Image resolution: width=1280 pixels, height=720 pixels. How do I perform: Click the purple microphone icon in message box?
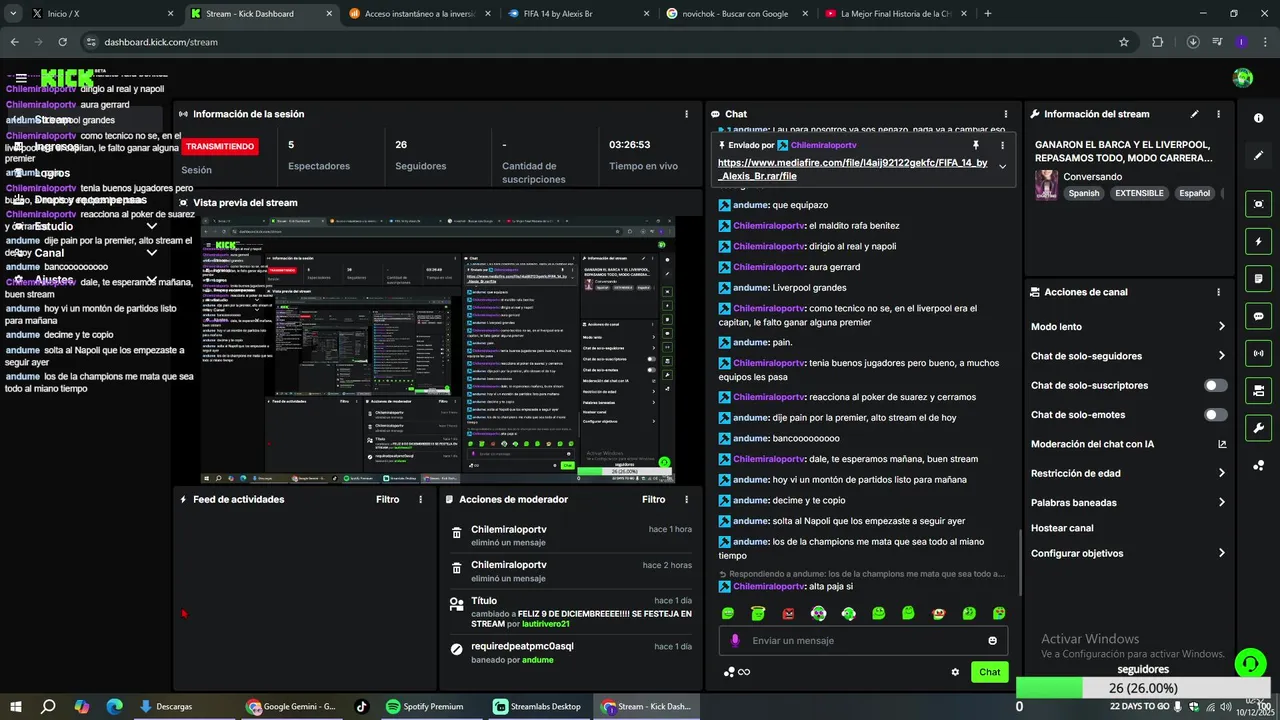click(735, 640)
